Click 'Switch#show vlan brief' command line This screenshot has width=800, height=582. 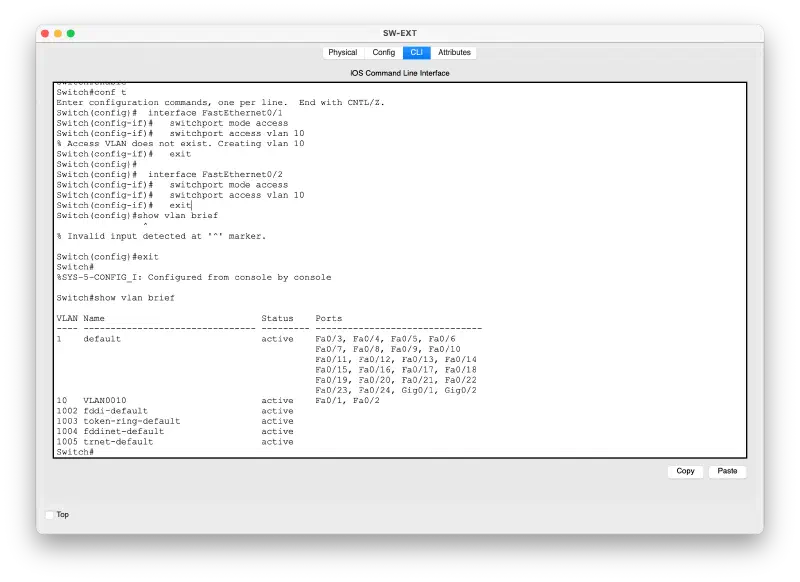pyautogui.click(x=115, y=297)
